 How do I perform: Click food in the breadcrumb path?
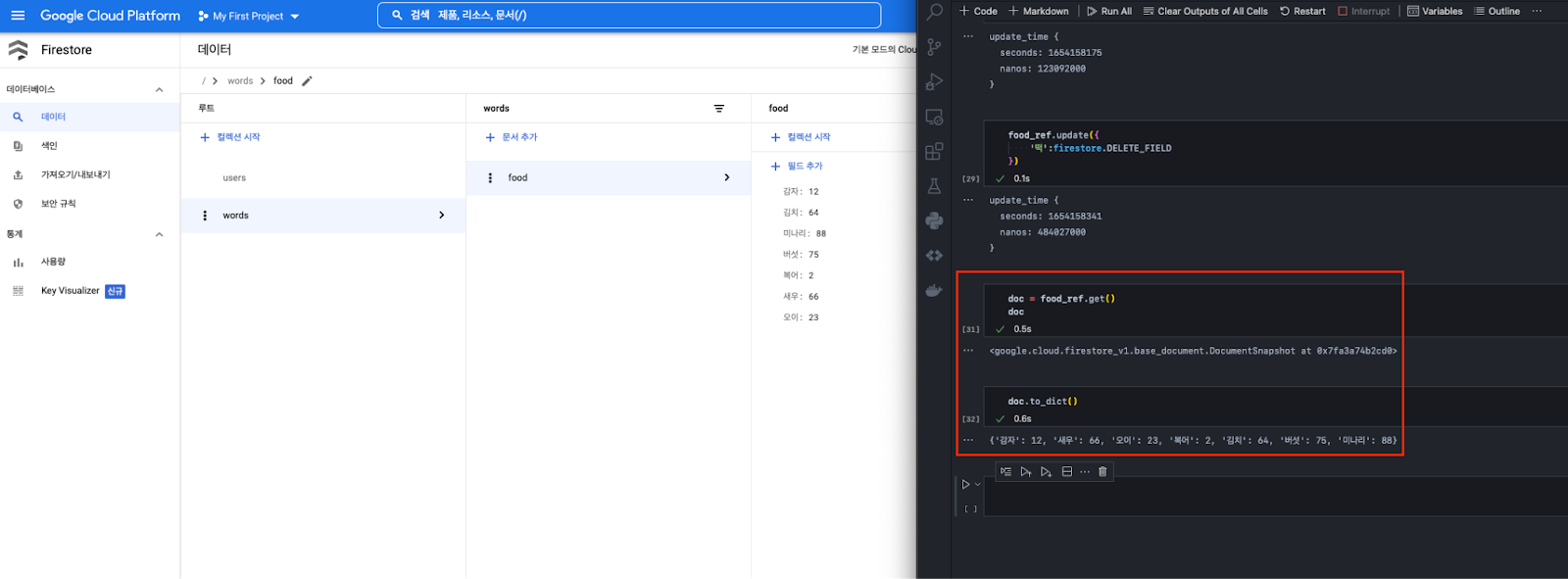[x=283, y=81]
